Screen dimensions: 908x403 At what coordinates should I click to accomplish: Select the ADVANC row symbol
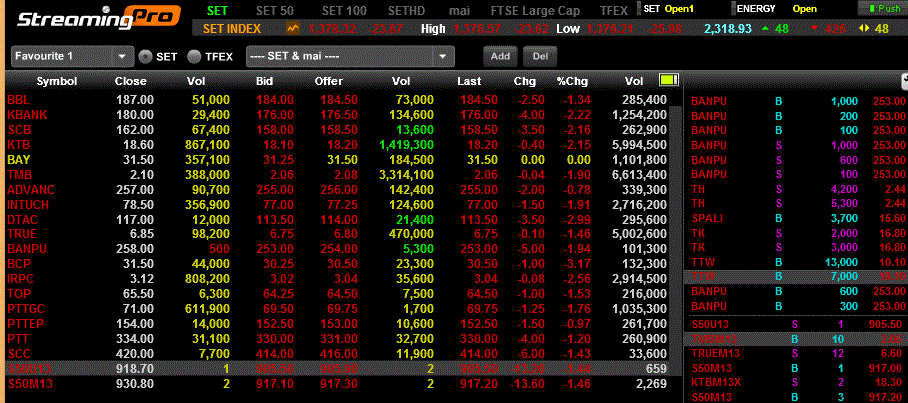click(x=31, y=190)
